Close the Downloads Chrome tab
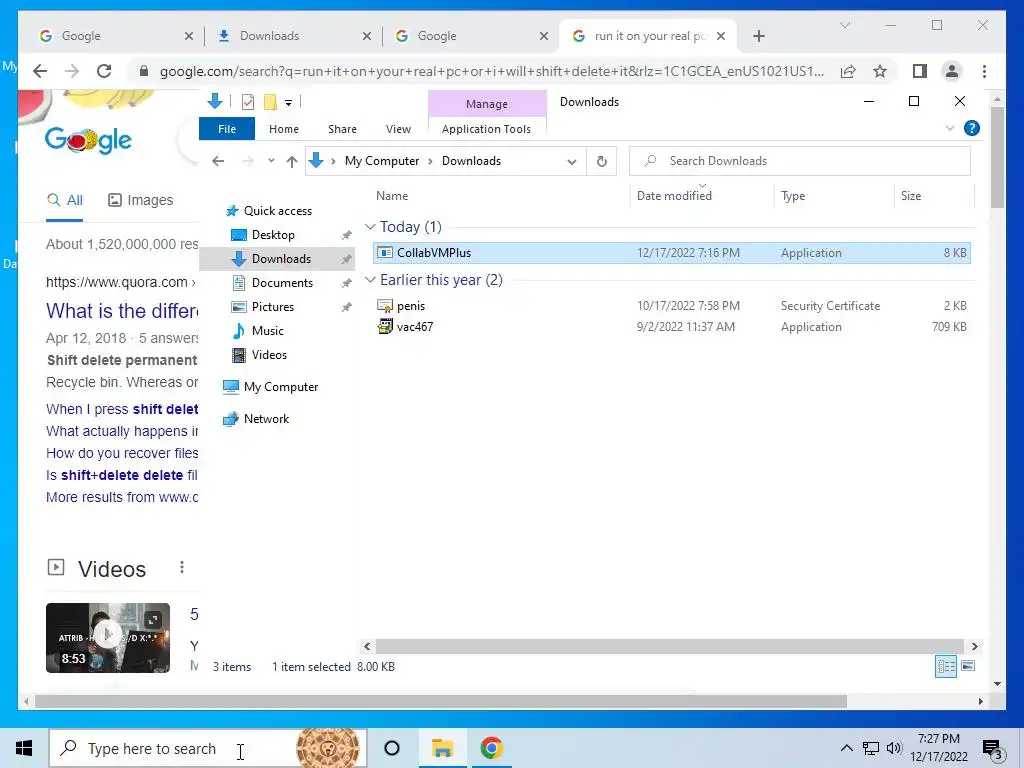1024x768 pixels. (x=366, y=36)
